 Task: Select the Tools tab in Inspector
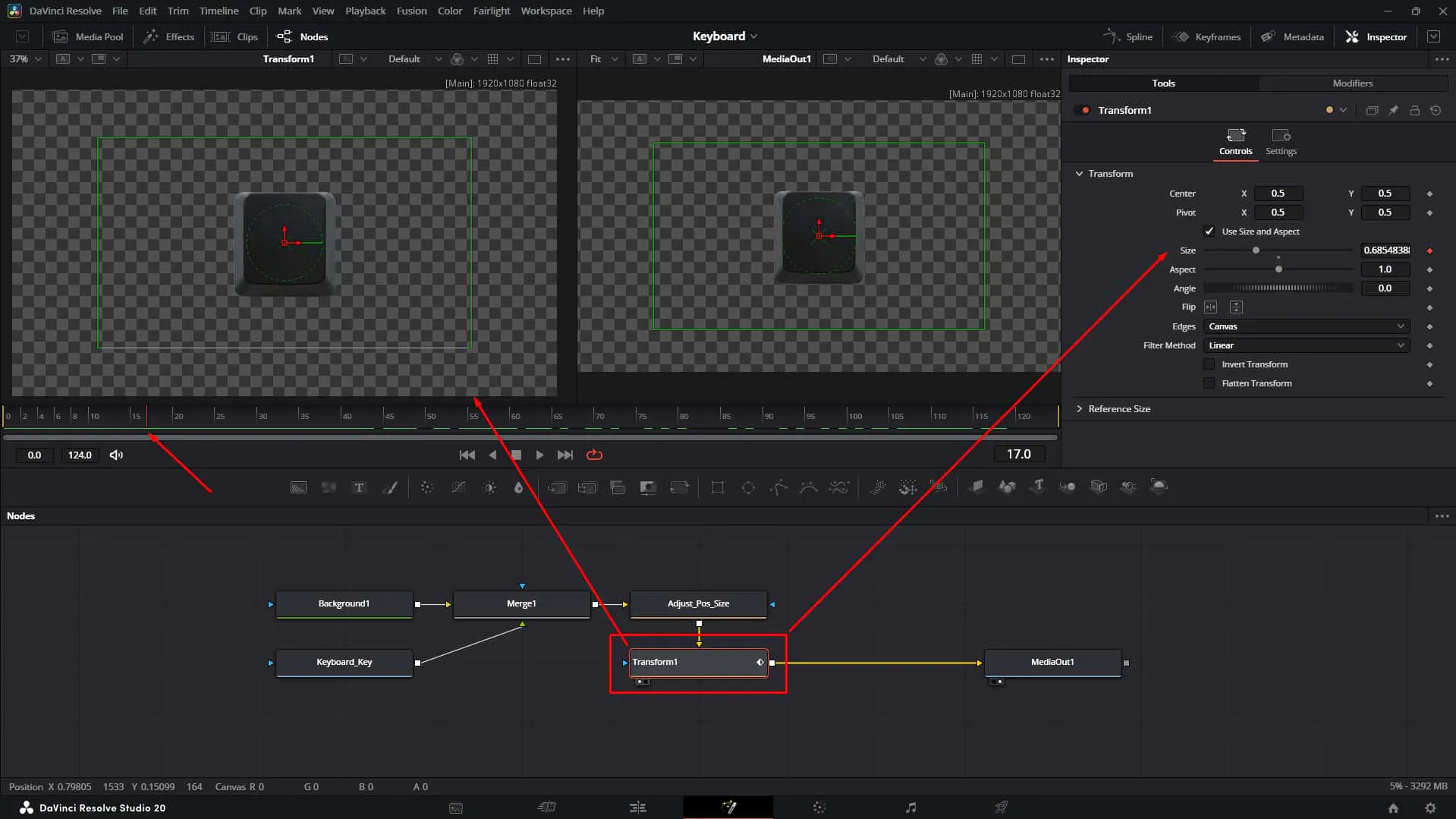pos(1163,83)
